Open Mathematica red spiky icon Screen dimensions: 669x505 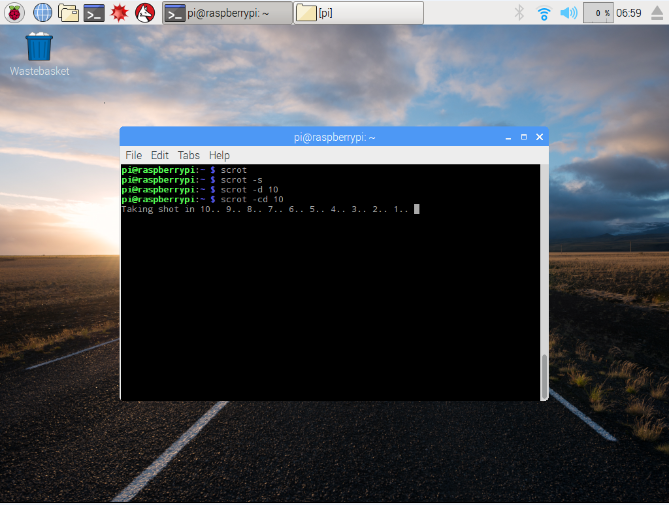[x=119, y=13]
